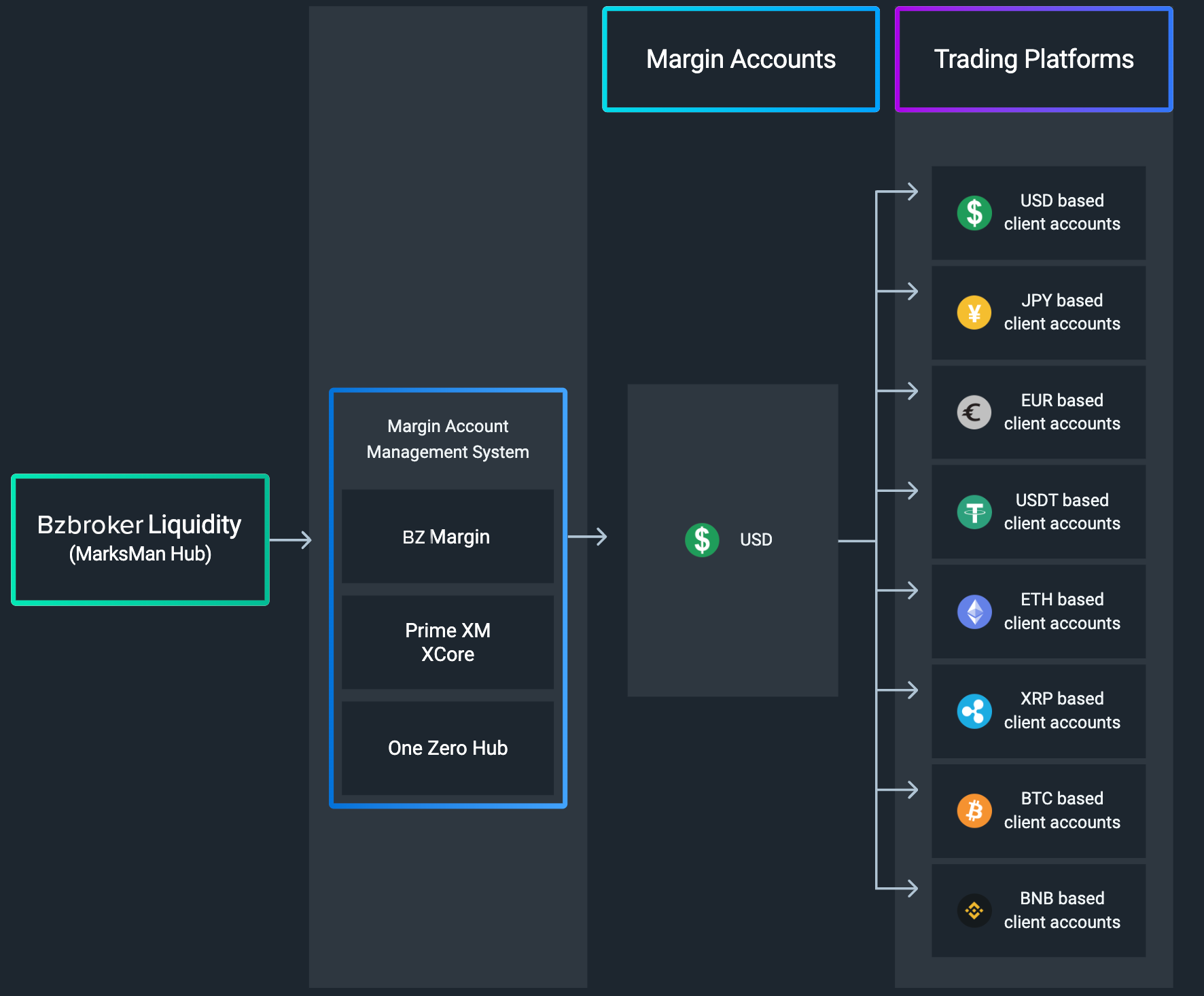Click the ETH based client accounts text

click(1062, 611)
